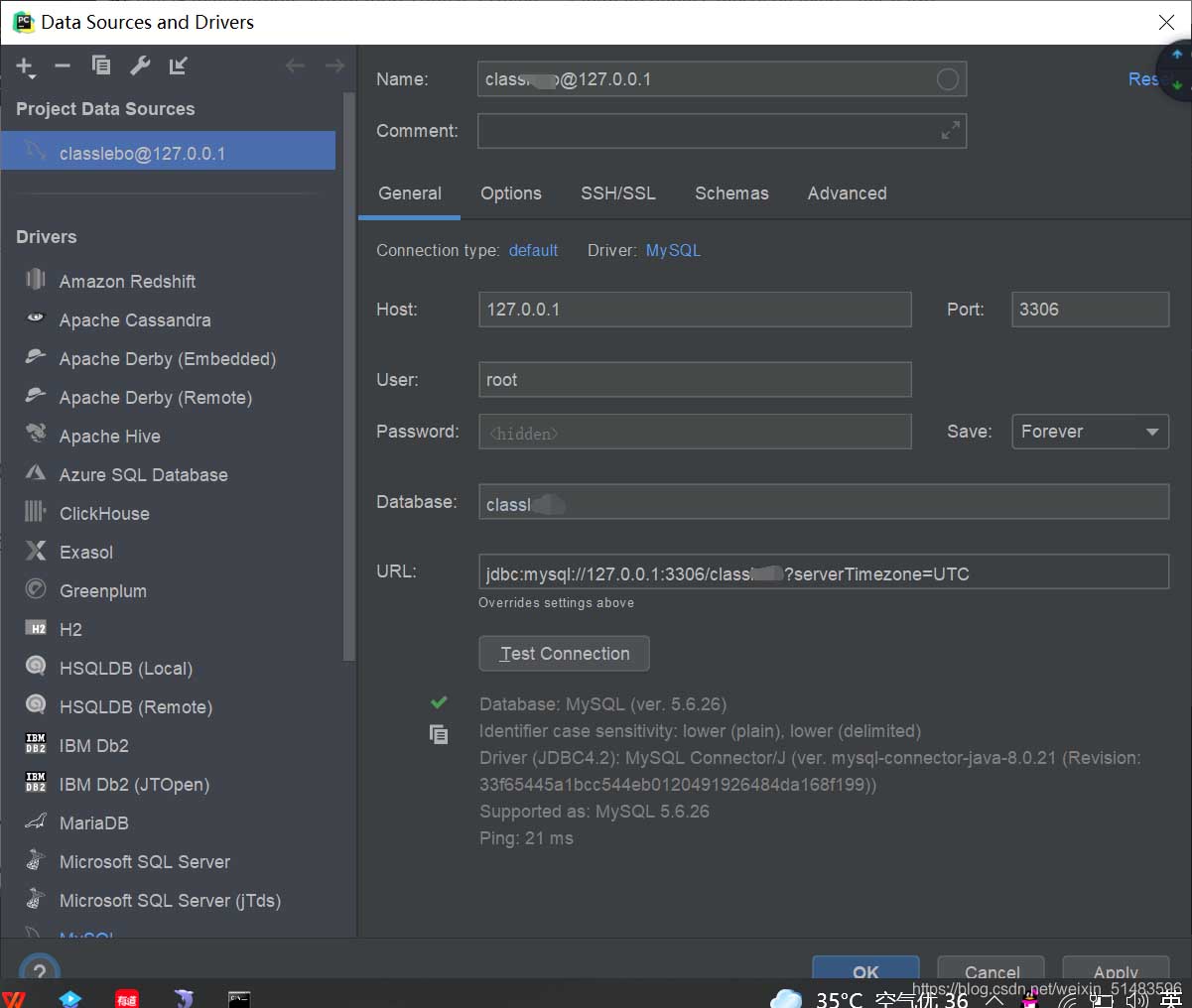Close the Data Sources and Drivers dialog
The height and width of the screenshot is (1008, 1192).
(x=1166, y=22)
